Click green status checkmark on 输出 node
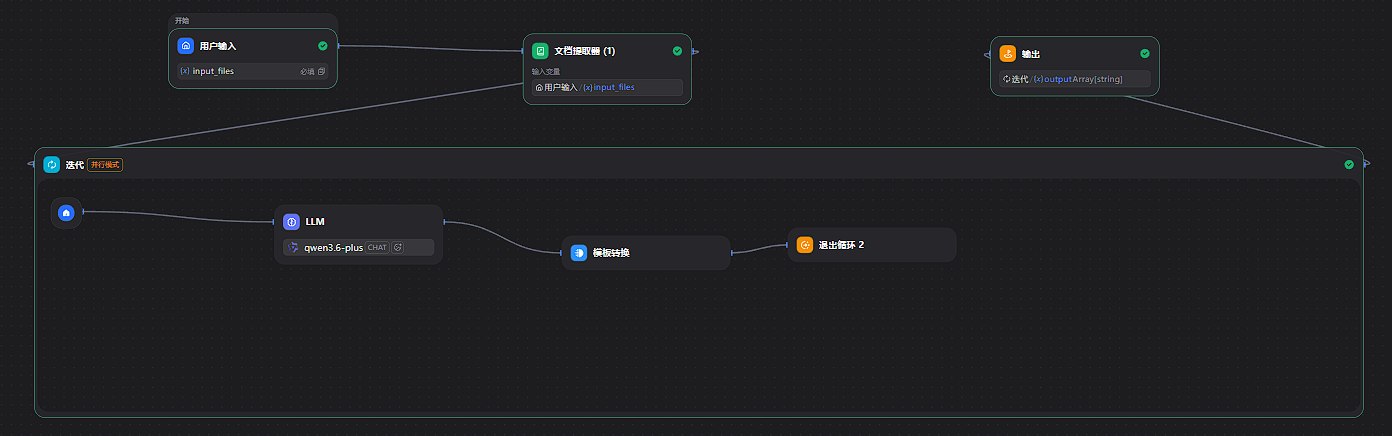Viewport: 1392px width, 436px height. [x=1144, y=54]
